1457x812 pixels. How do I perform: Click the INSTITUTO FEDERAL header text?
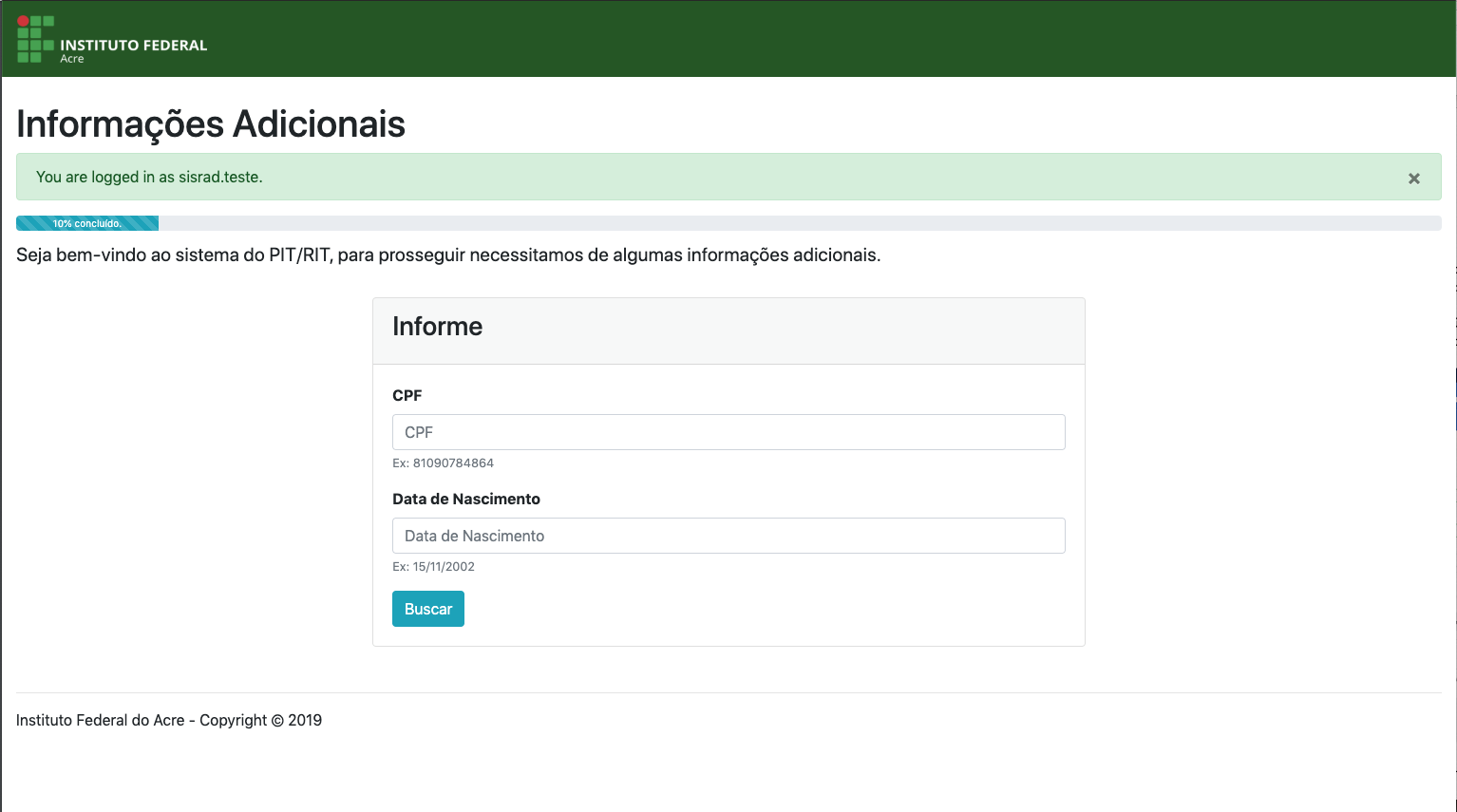(x=133, y=45)
